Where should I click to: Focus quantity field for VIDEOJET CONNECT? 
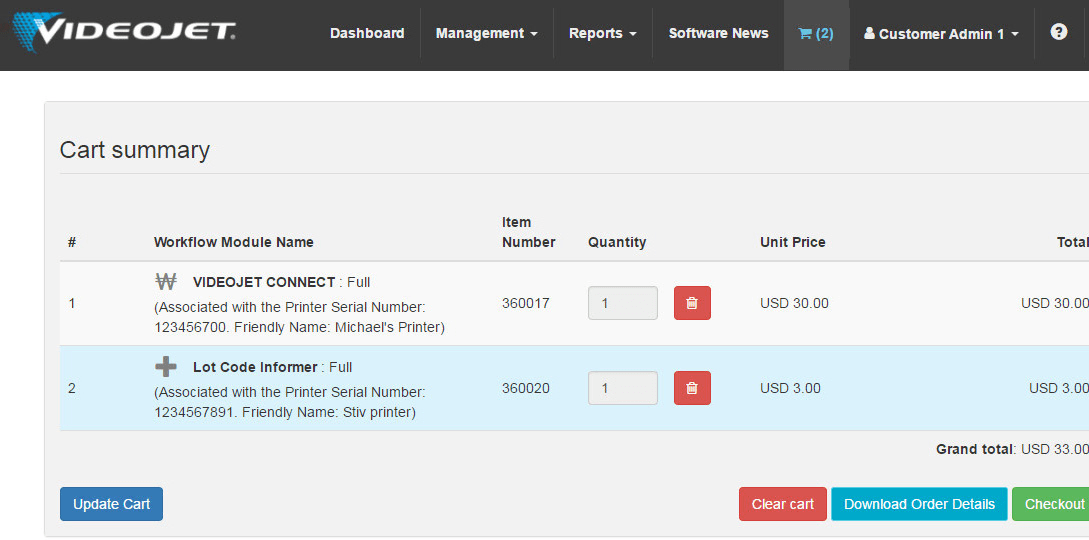(x=623, y=303)
